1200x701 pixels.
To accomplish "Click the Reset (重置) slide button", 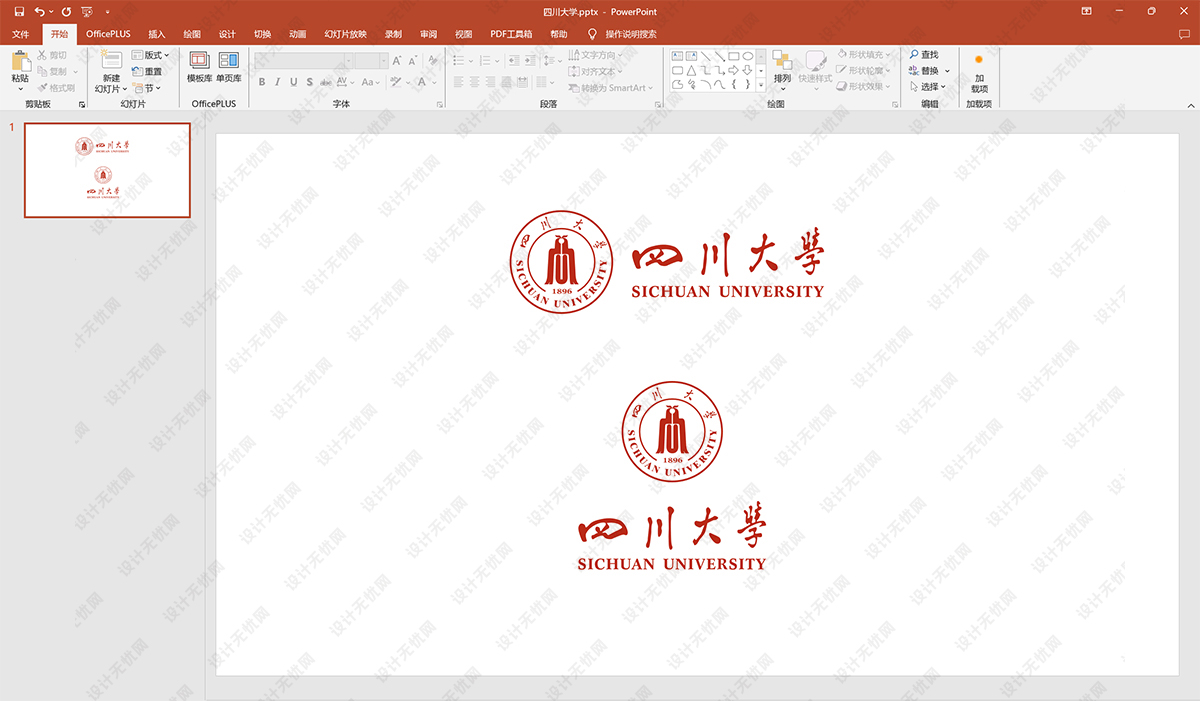I will tap(147, 71).
